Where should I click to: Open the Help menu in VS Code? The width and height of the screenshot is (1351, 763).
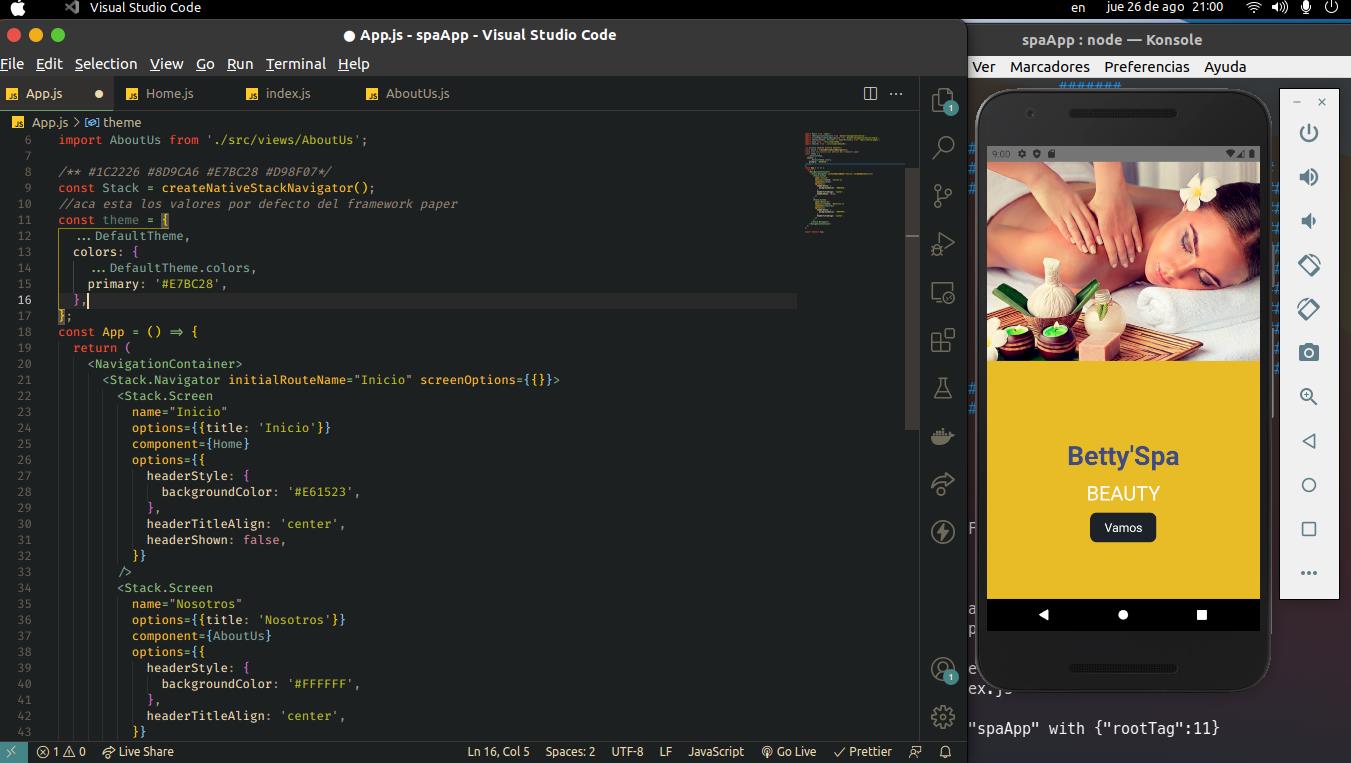click(354, 63)
